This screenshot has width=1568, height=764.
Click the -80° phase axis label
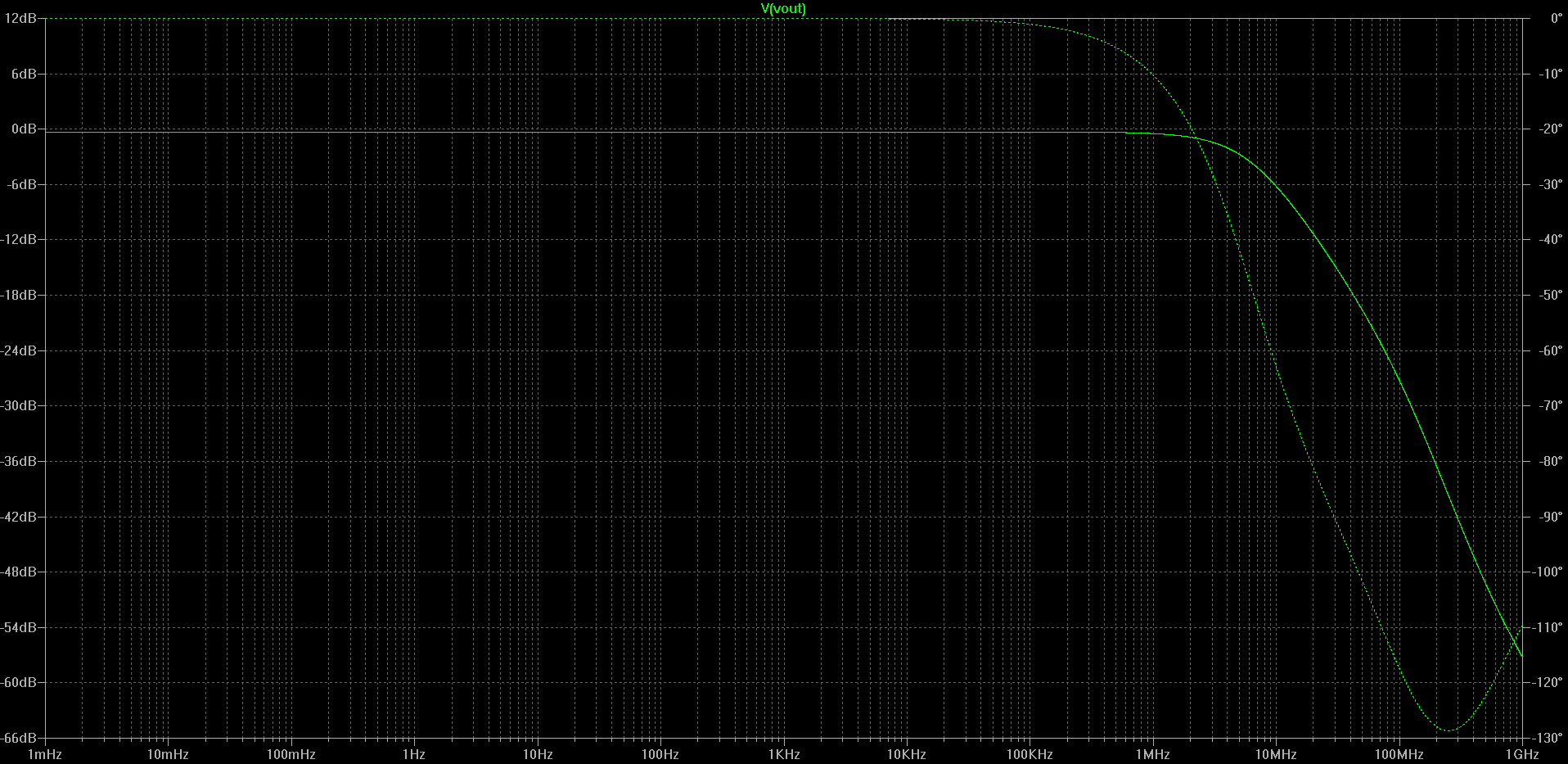tap(1551, 461)
